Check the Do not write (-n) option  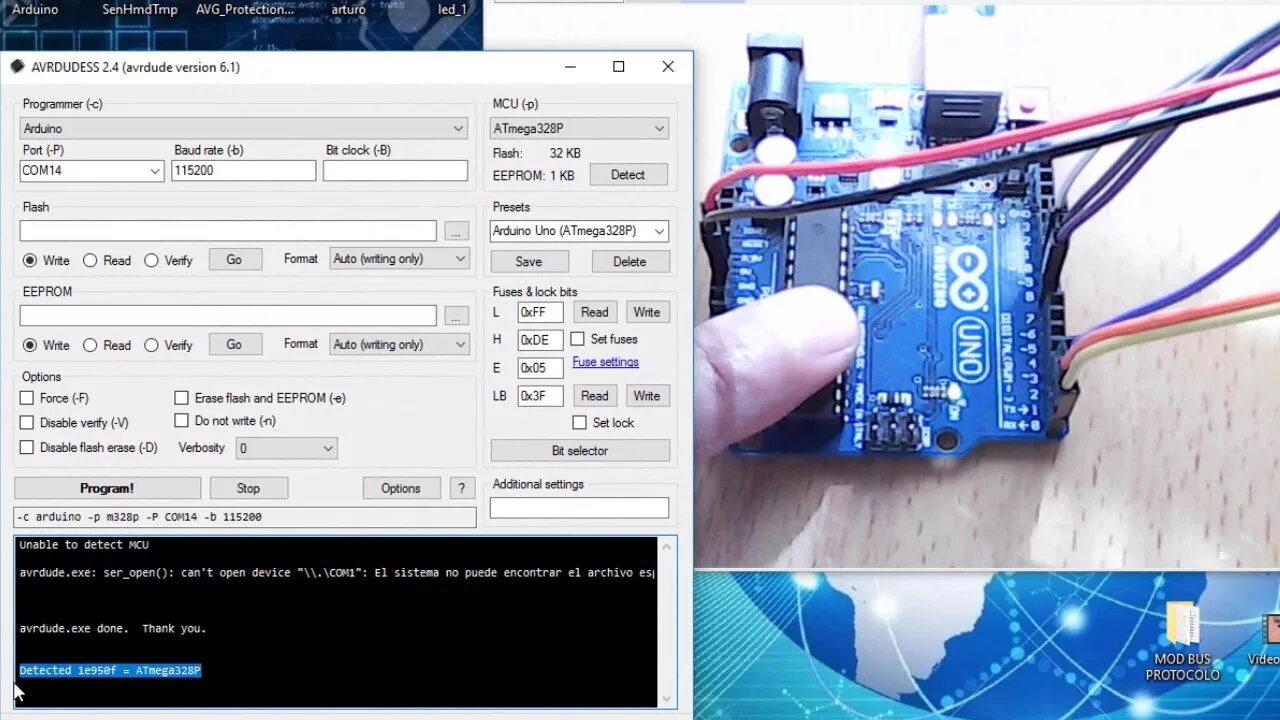click(x=181, y=421)
